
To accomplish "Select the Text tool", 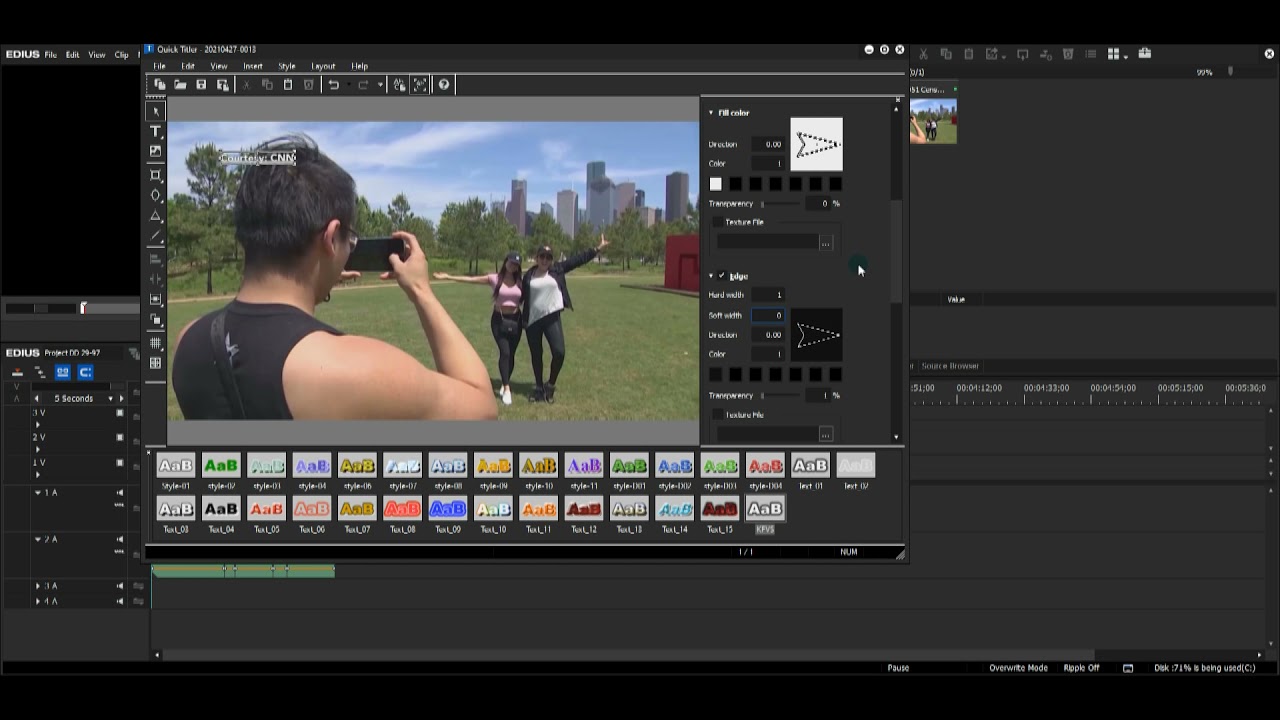I will [x=156, y=132].
